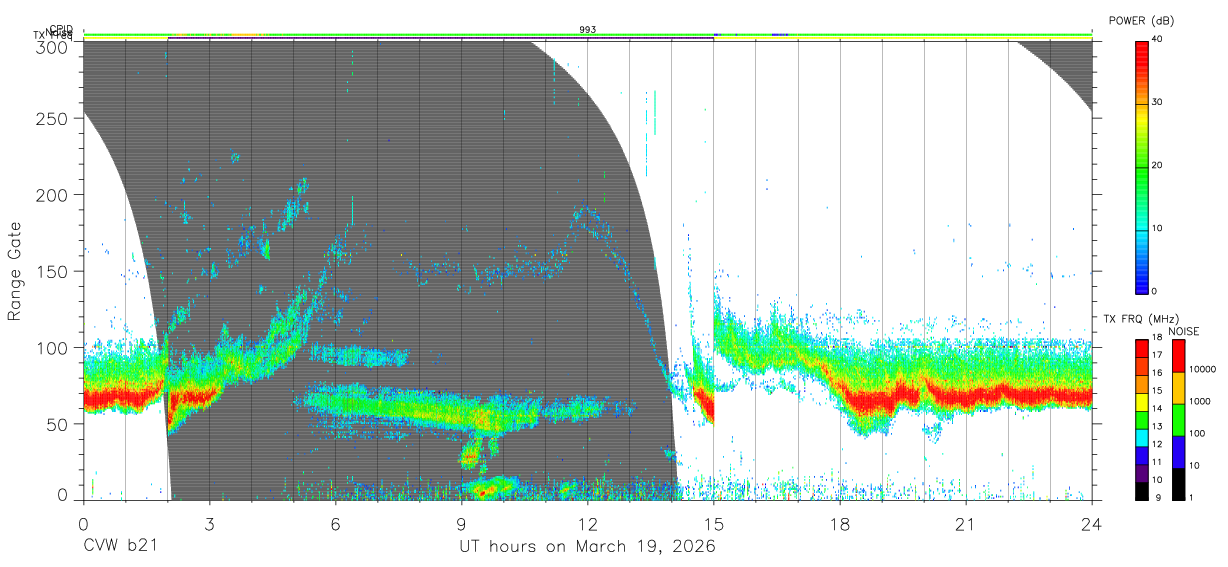Select the orange swatch in NOISE legend
The image size is (1228, 567).
[1178, 388]
